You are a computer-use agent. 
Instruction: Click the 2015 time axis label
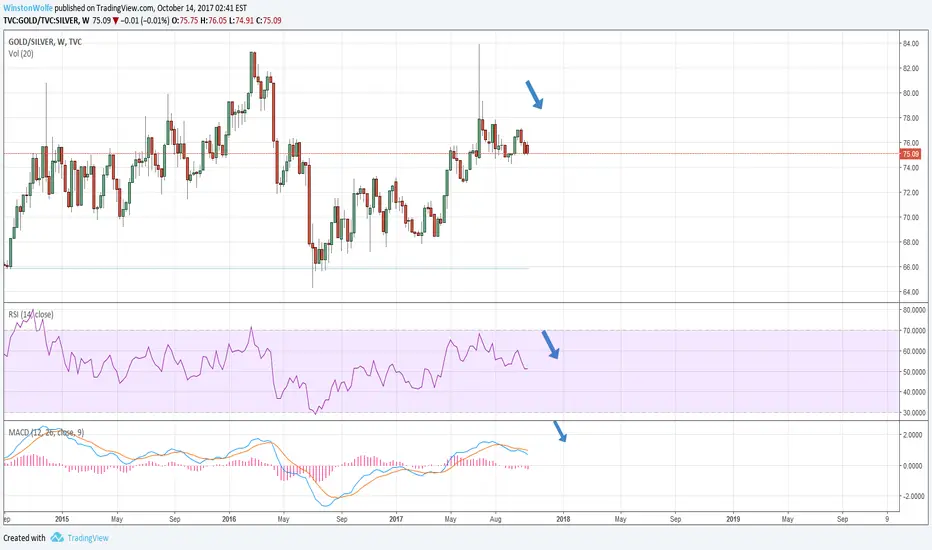[x=62, y=519]
